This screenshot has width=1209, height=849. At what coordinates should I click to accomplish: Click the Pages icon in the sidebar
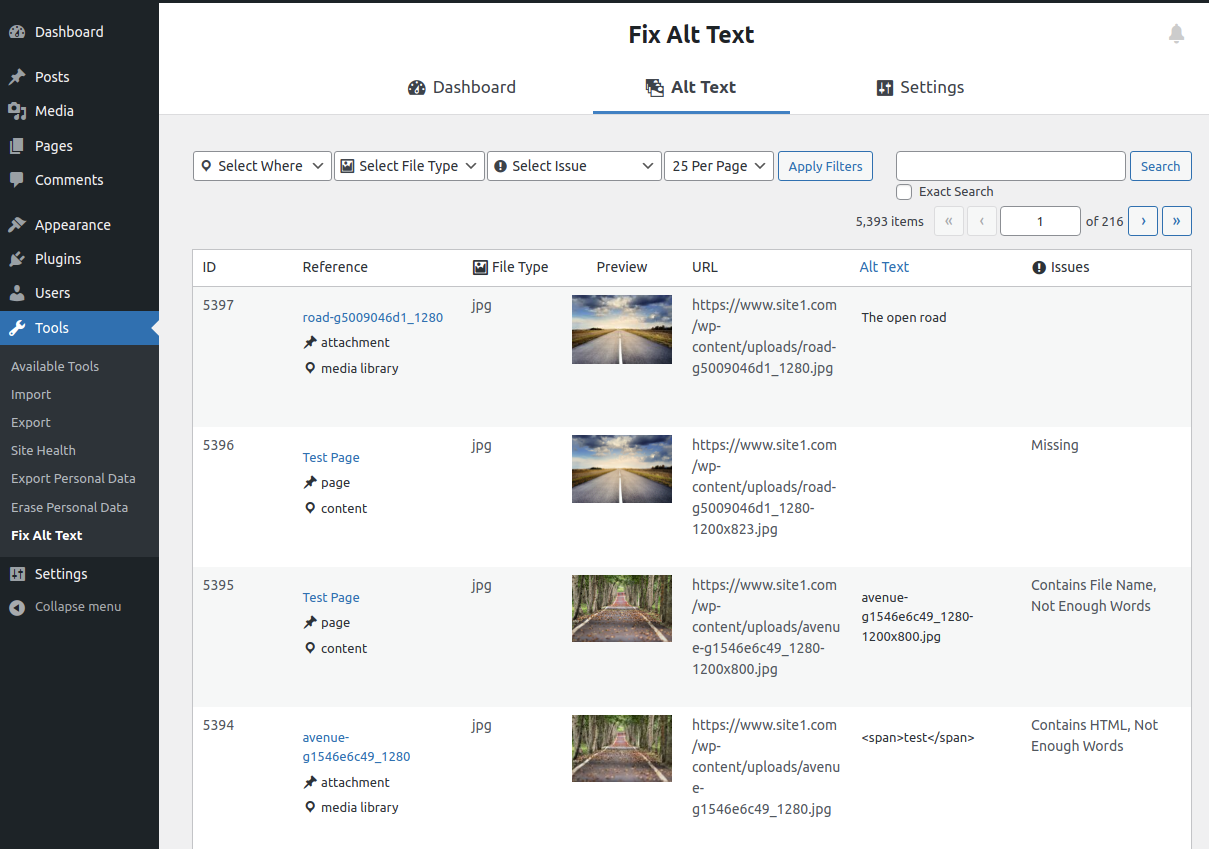(17, 146)
